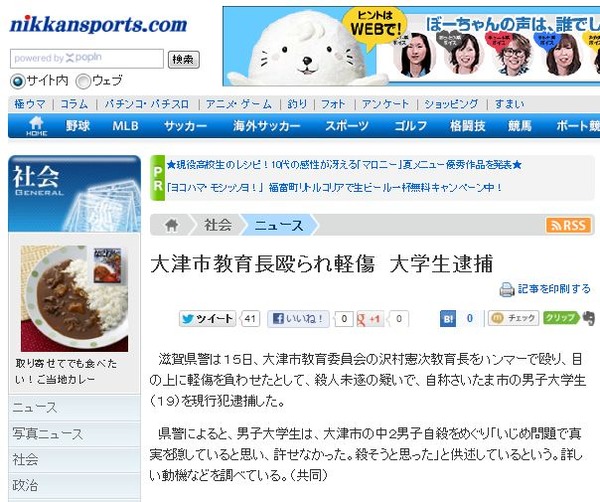Click the breadcrumb home icon
The image size is (600, 502).
coord(171,225)
